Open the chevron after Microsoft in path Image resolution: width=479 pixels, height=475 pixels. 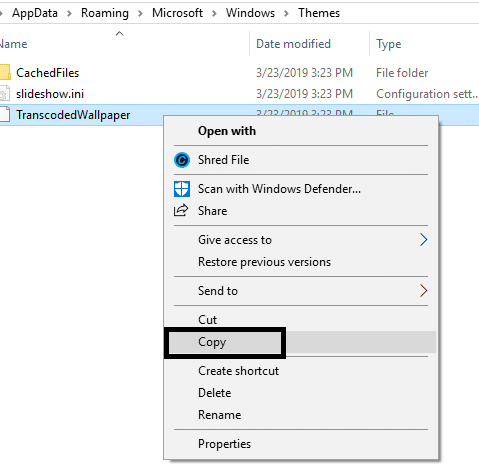214,13
